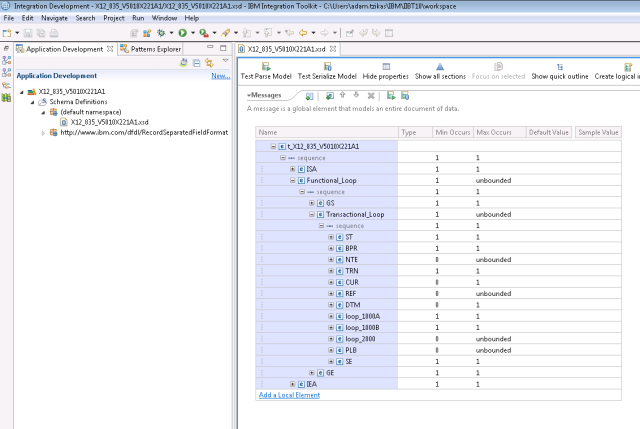Click the move down arrow in the Messages toolbar
640x429 pixels.
click(356, 95)
